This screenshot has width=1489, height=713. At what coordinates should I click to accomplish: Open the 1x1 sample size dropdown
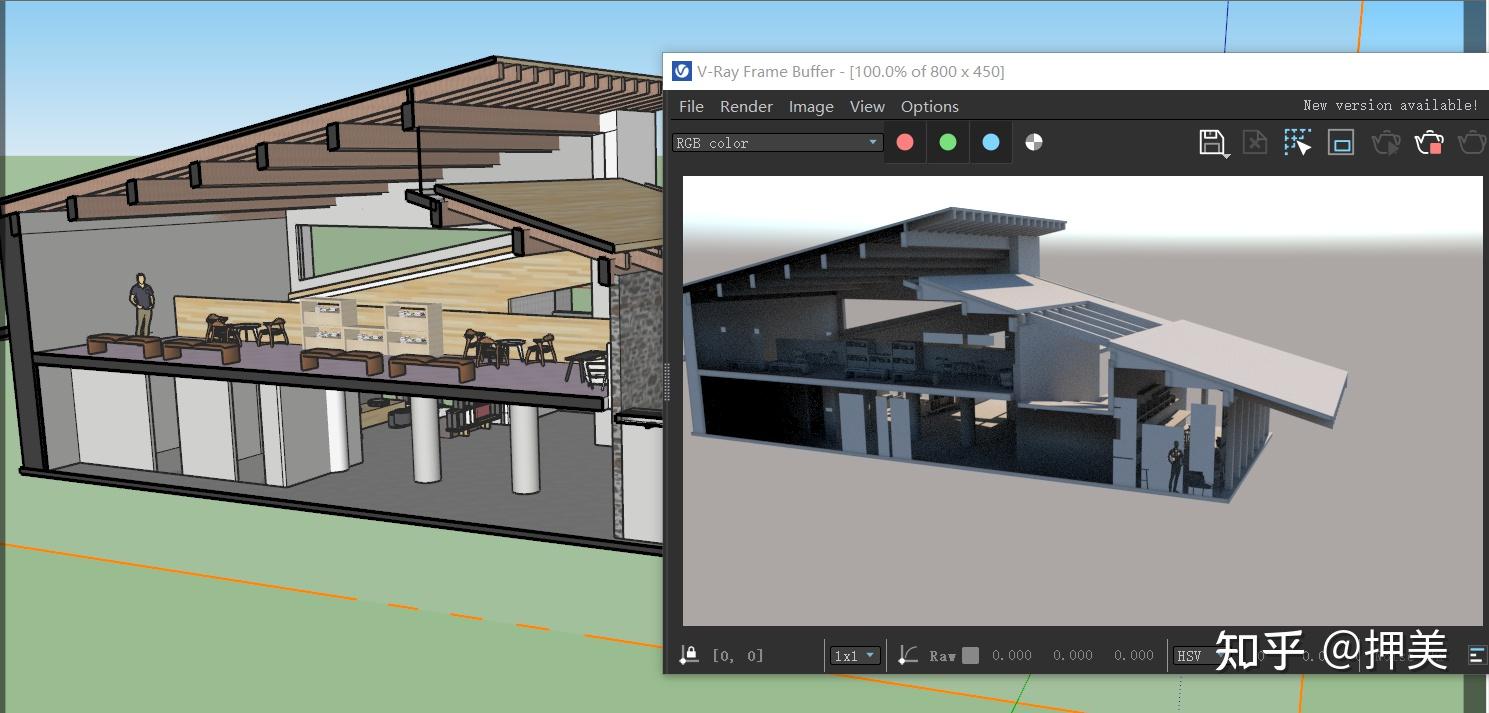pos(855,656)
